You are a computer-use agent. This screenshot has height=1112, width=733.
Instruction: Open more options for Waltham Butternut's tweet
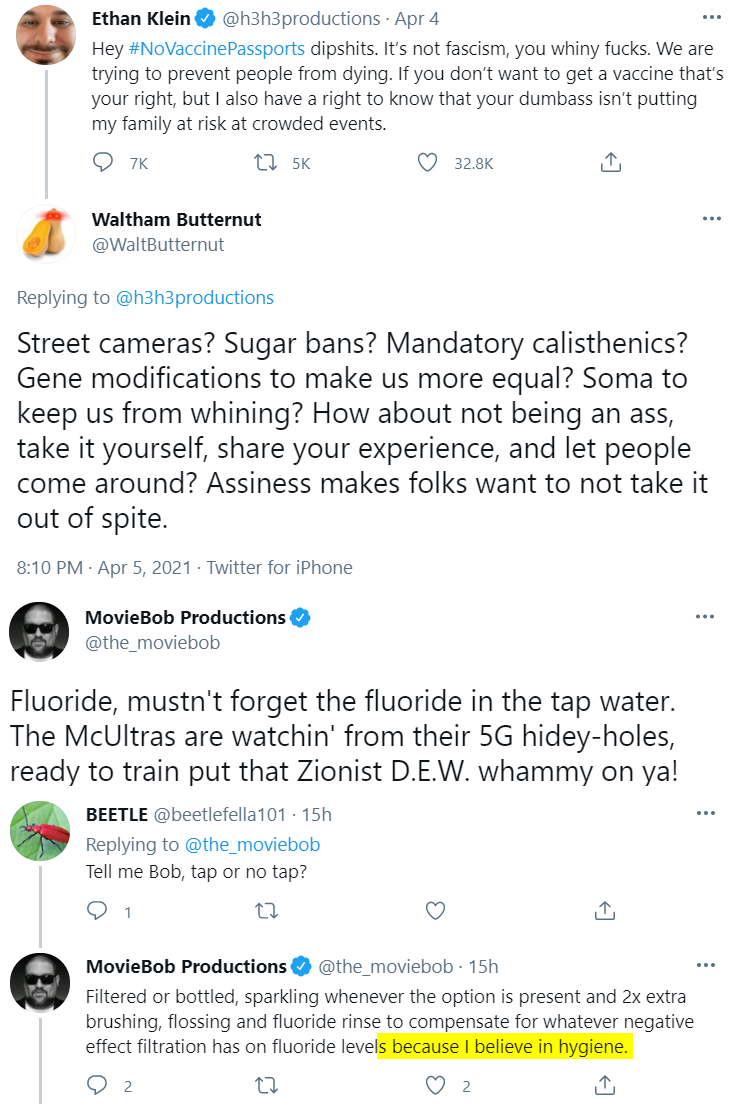[711, 218]
